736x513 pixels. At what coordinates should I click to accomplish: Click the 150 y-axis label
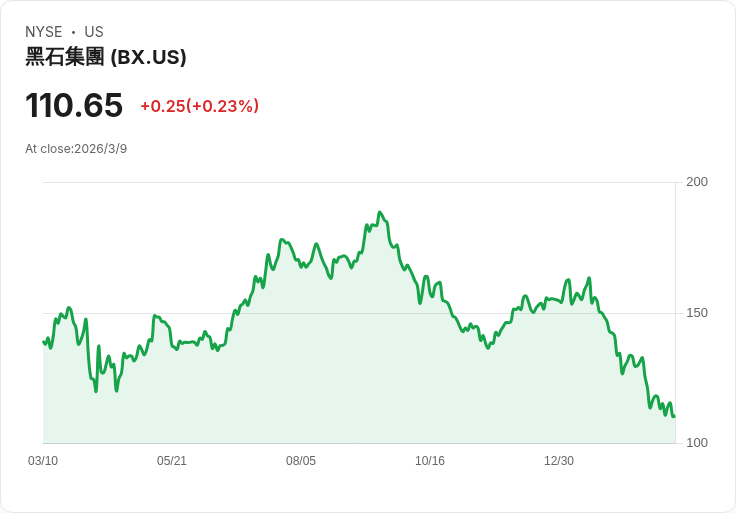[697, 312]
